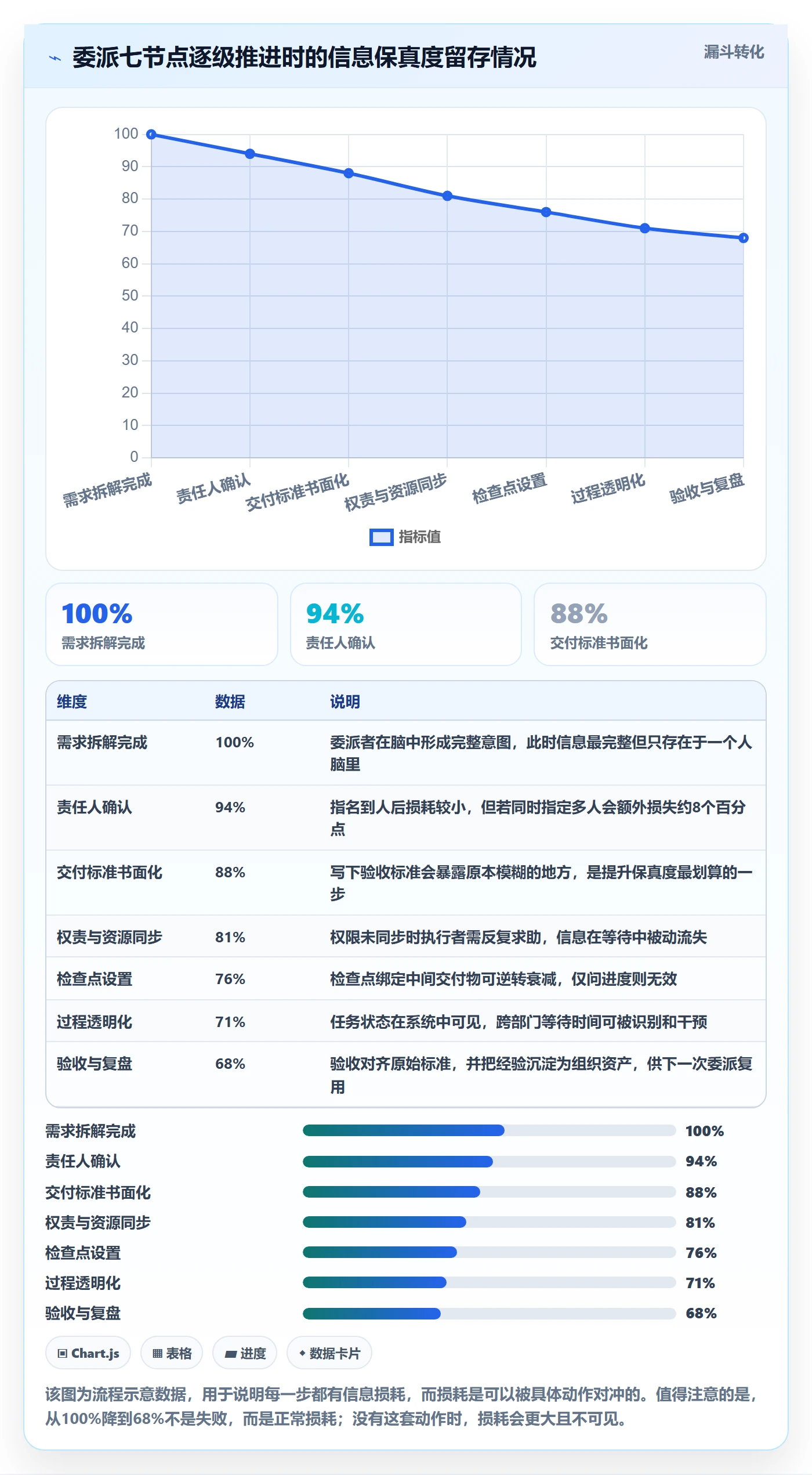Click the 责任人确认 progress bar
This screenshot has width=812, height=1475.
489,1162
